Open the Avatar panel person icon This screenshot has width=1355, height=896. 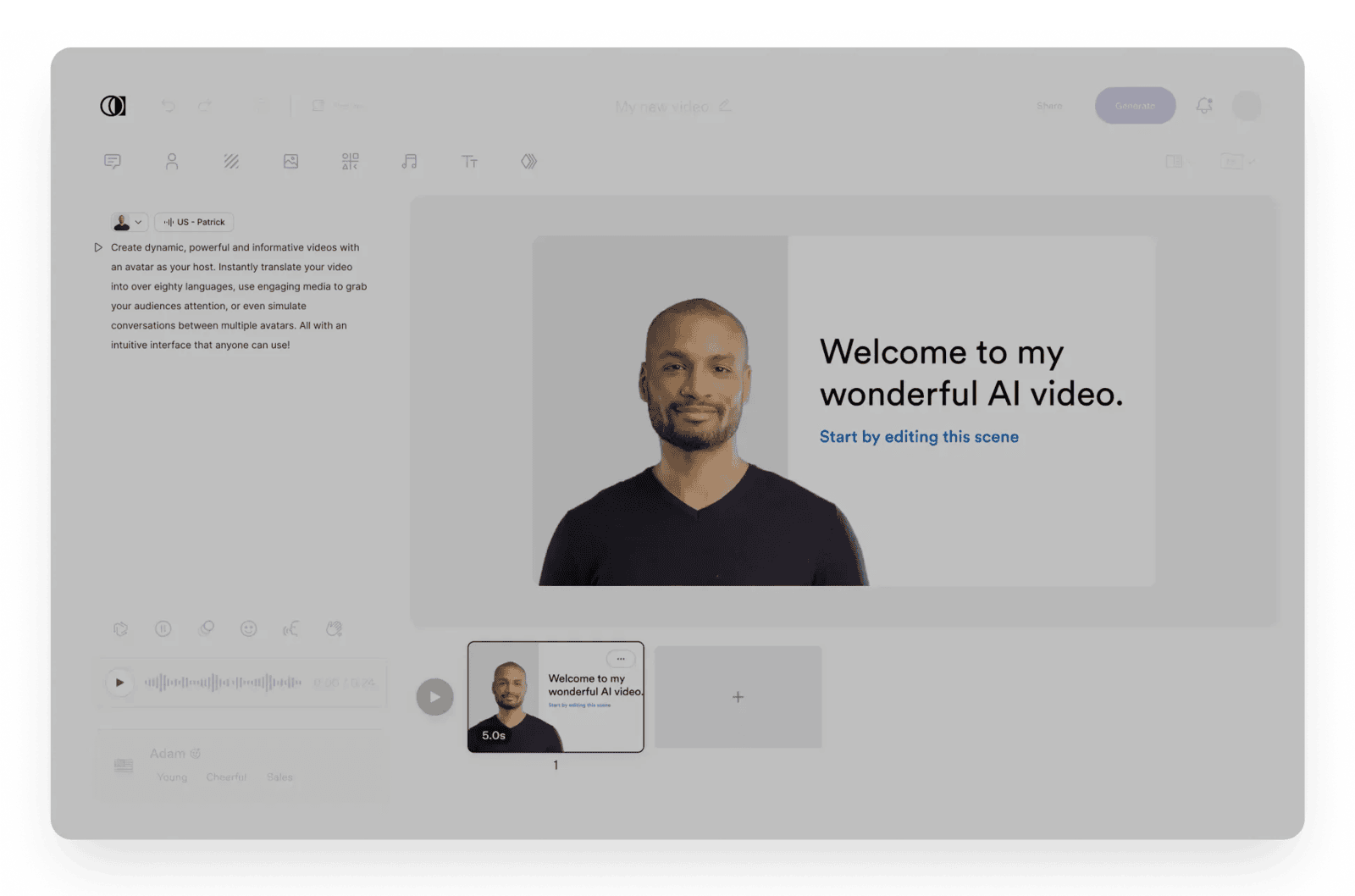click(172, 161)
